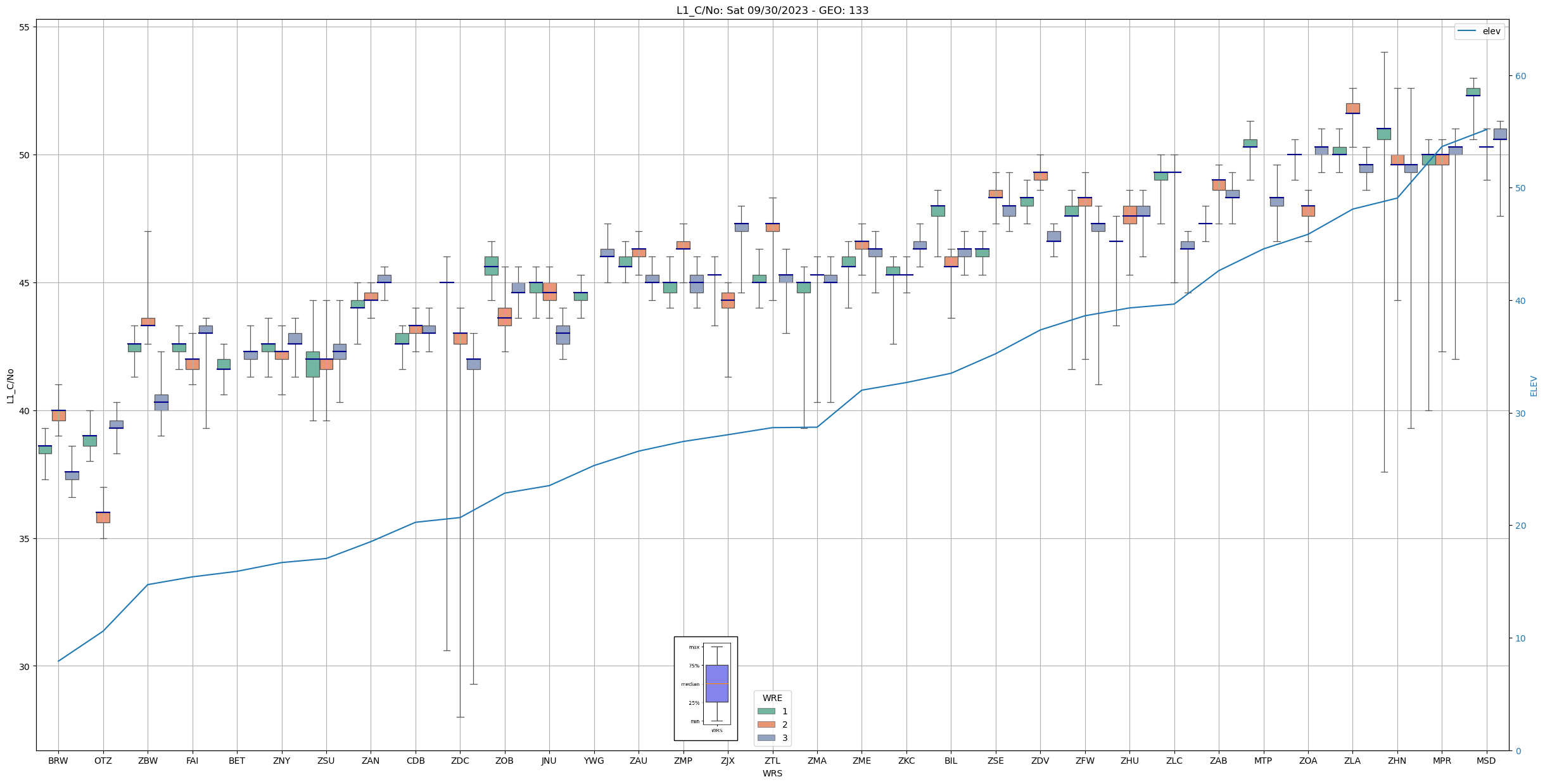Click the 'ZSU' x-axis label
Screen dimensions: 1545x784
[326, 761]
